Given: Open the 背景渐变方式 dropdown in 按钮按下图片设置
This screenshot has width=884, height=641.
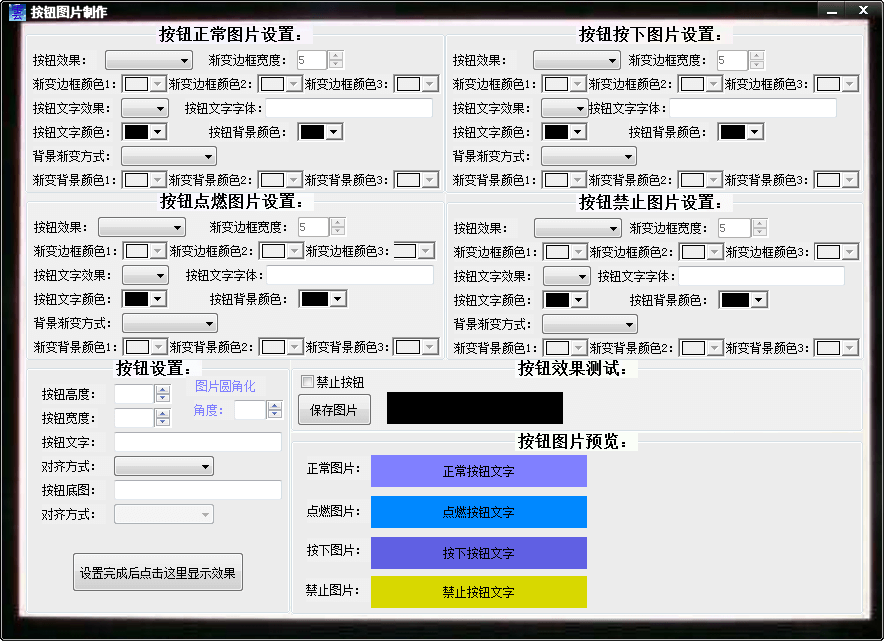Looking at the screenshot, I should pos(588,156).
